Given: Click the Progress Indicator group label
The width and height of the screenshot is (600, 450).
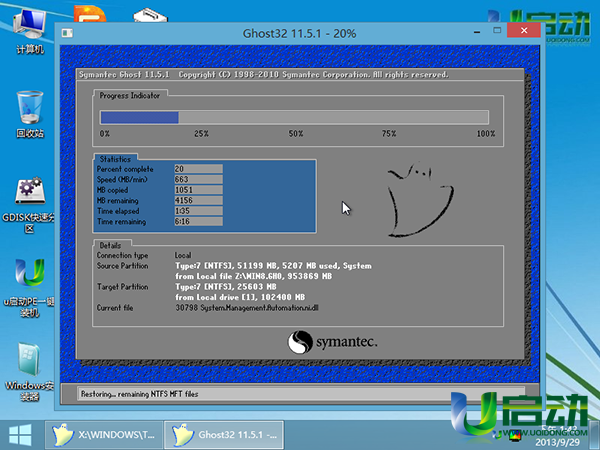Looking at the screenshot, I should click(129, 96).
